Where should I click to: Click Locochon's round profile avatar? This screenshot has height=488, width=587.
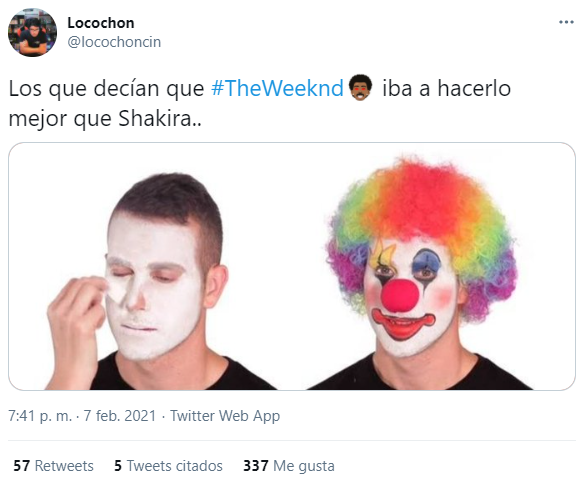(33, 33)
